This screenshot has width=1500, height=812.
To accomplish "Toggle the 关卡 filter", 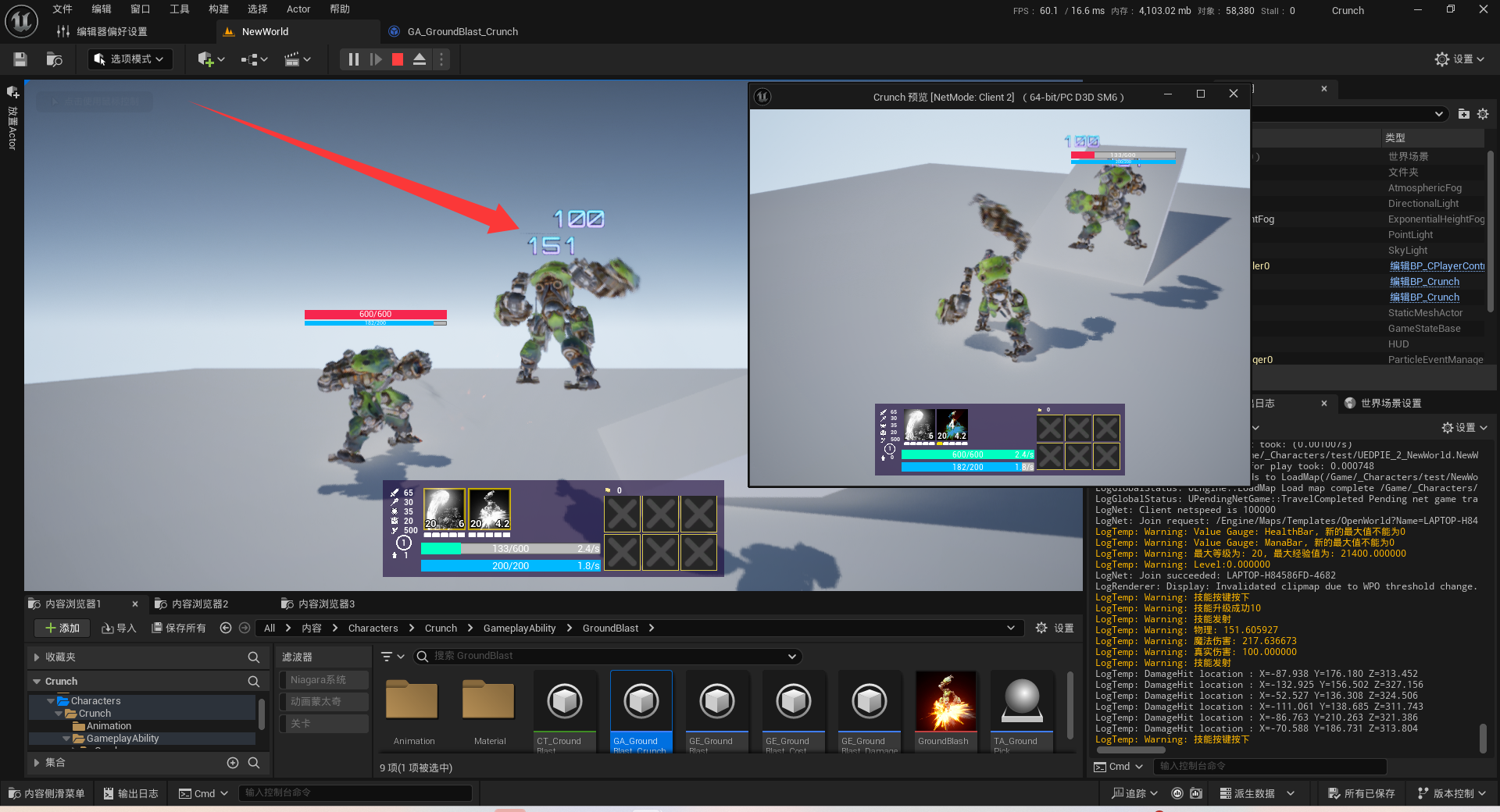I will coord(323,724).
